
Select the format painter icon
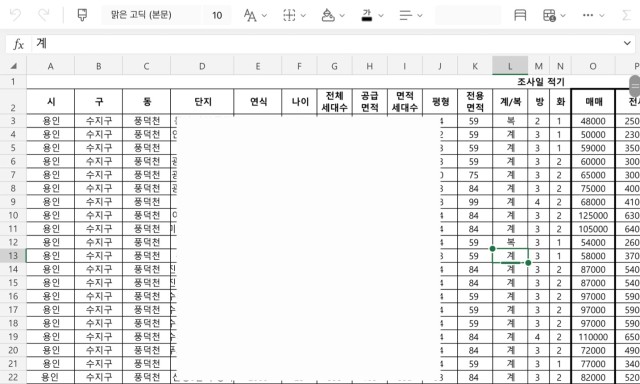pos(82,15)
